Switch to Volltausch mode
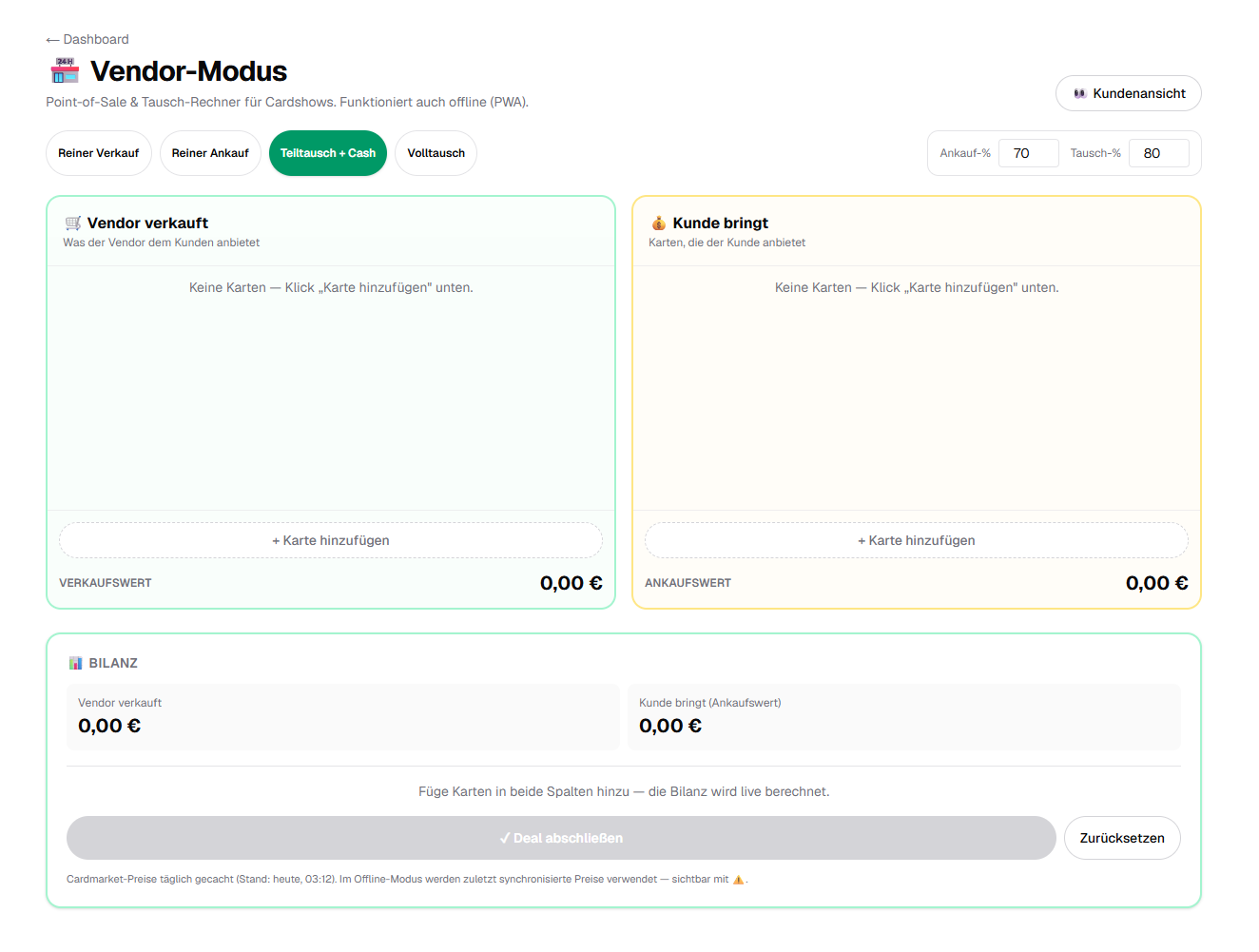 436,153
